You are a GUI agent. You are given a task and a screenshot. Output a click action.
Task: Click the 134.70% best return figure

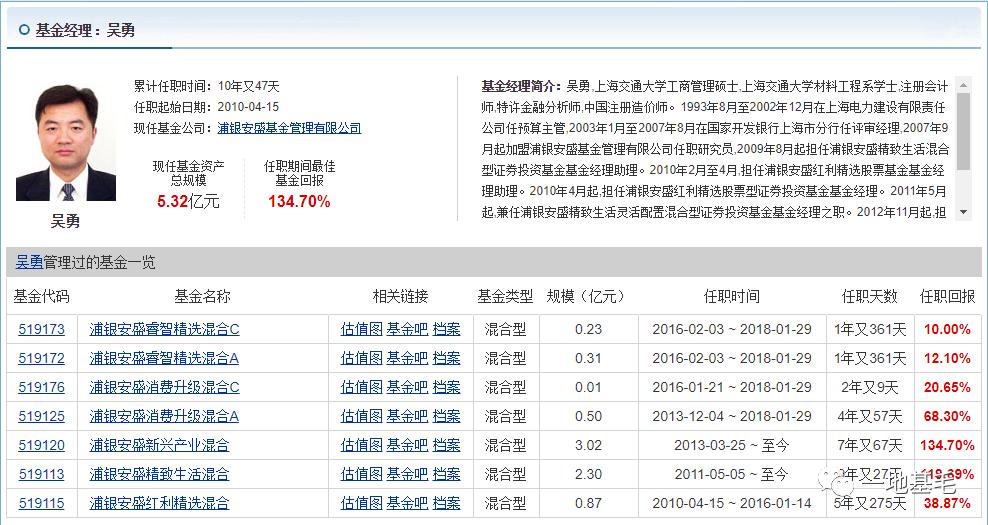click(299, 202)
